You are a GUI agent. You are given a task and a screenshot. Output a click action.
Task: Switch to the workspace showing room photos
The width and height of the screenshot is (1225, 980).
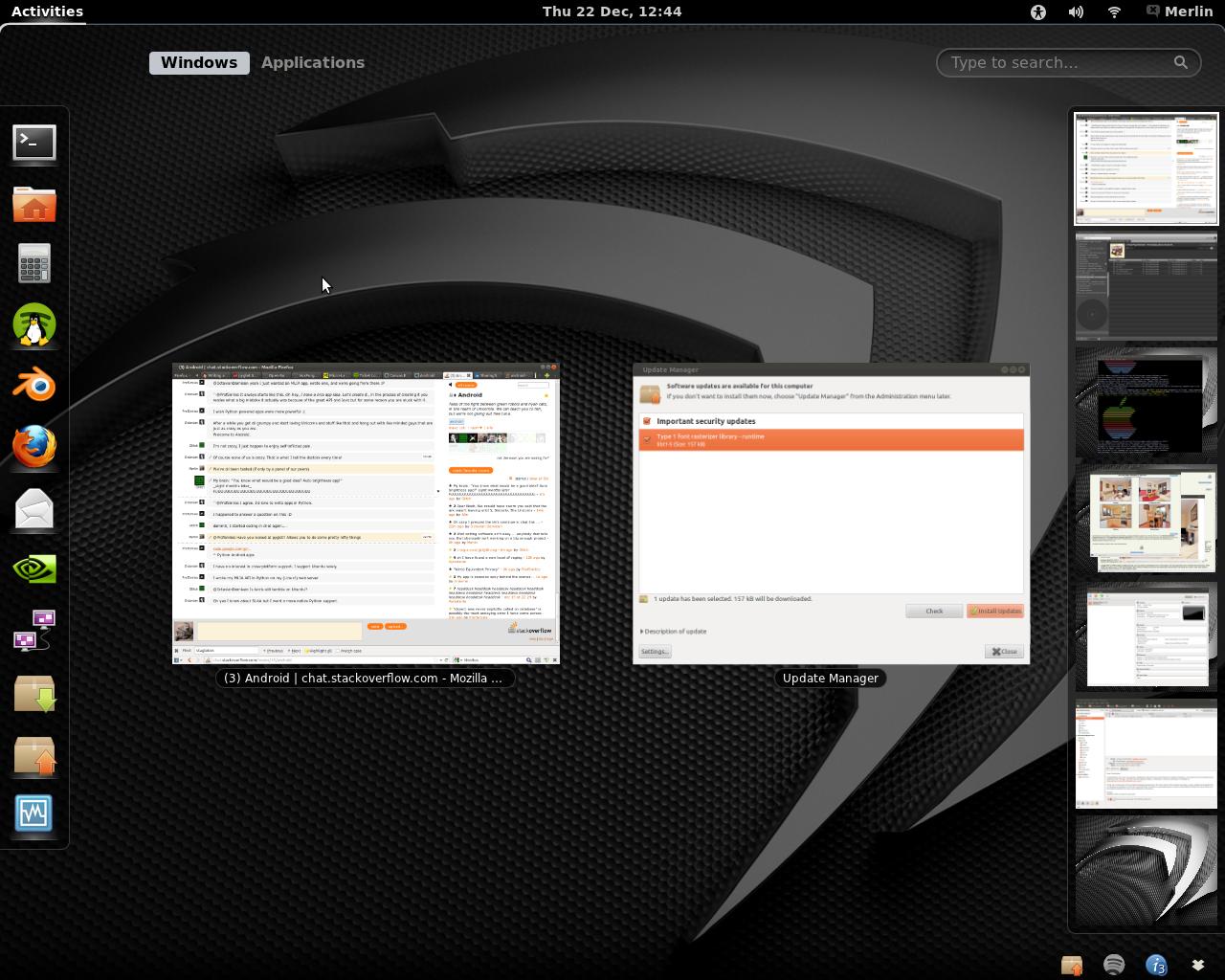(x=1146, y=520)
